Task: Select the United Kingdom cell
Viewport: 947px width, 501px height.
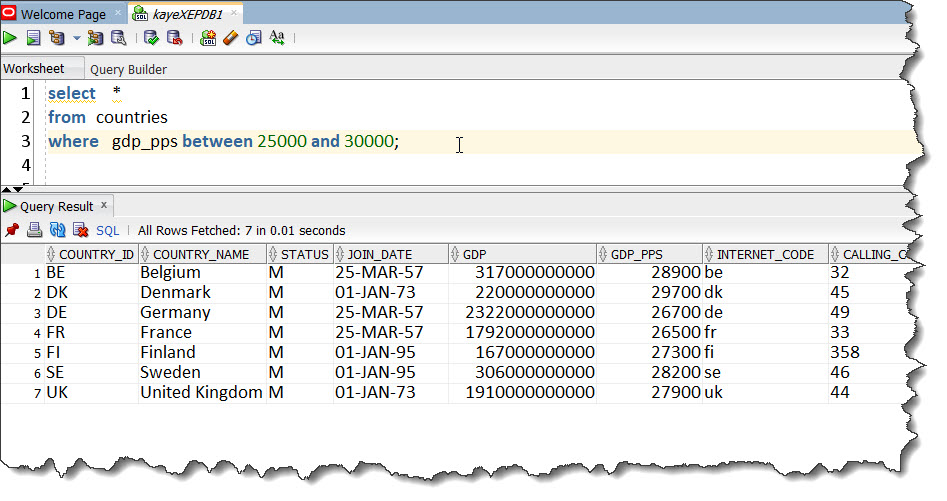Action: 201,392
